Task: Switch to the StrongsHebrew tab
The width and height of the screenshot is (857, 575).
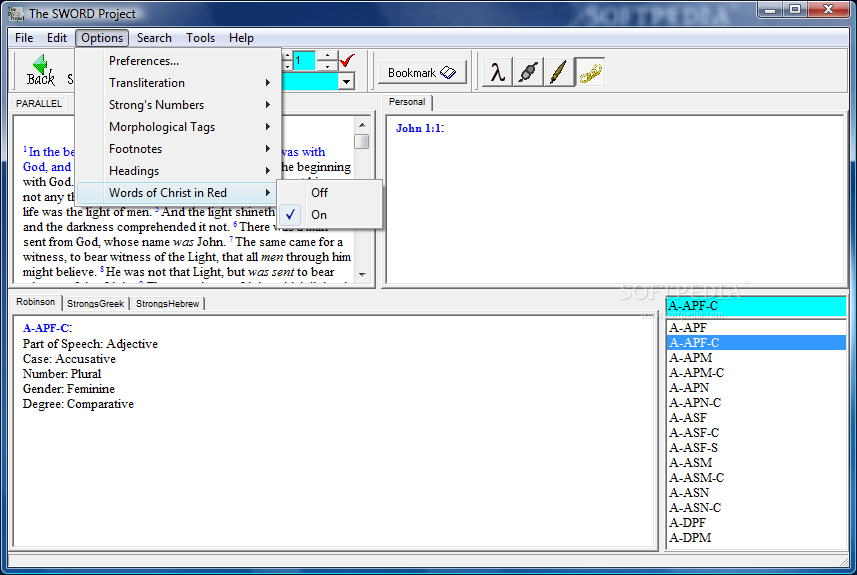Action: pos(167,303)
